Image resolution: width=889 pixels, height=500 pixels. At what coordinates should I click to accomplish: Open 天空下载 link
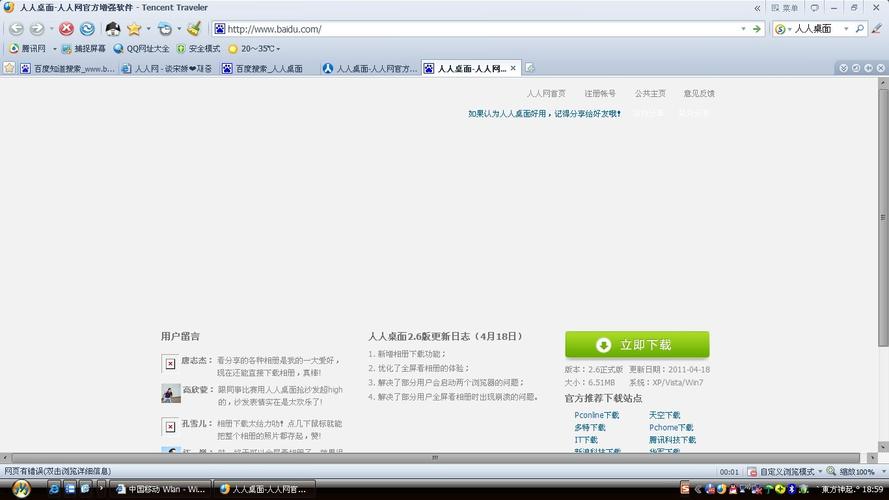point(664,415)
